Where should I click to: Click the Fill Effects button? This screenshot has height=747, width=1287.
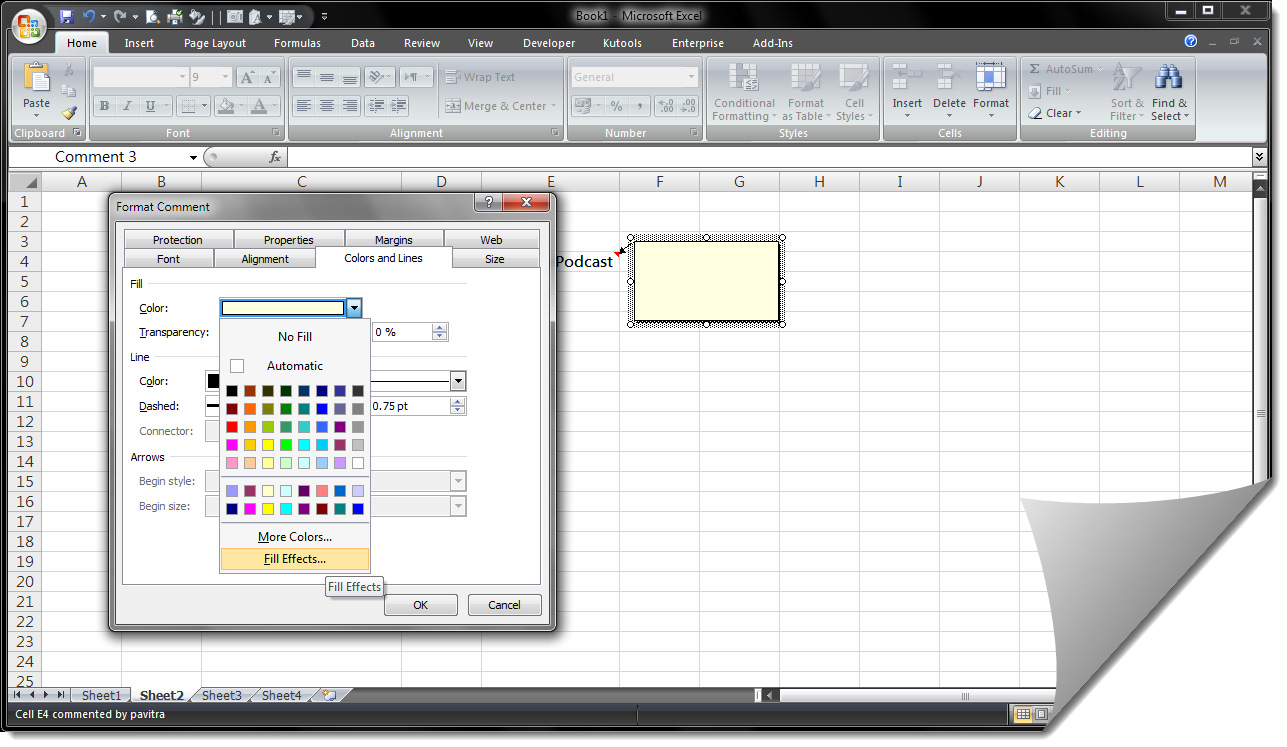tap(294, 559)
